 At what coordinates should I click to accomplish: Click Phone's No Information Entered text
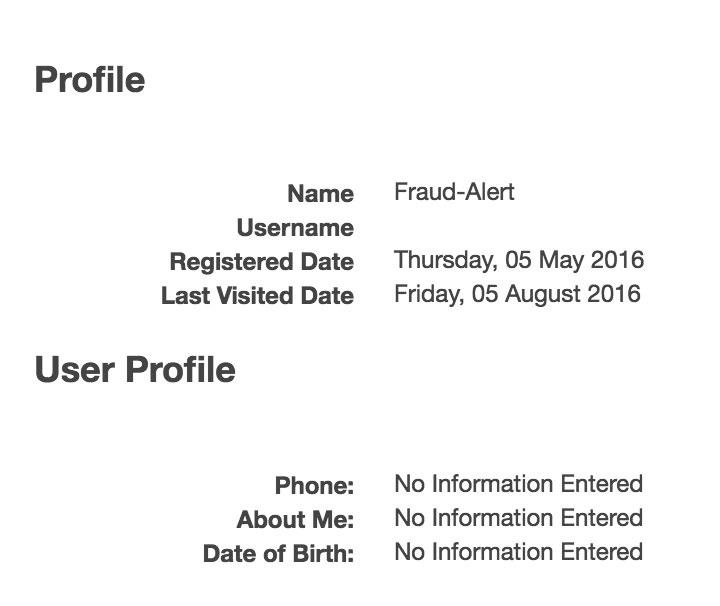(518, 485)
